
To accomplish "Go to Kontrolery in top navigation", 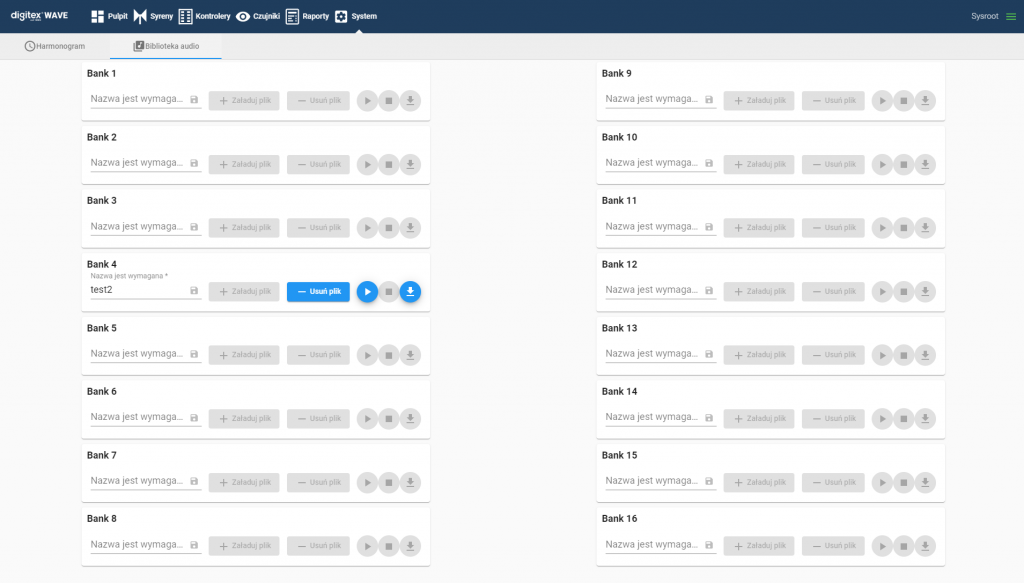I will (204, 16).
